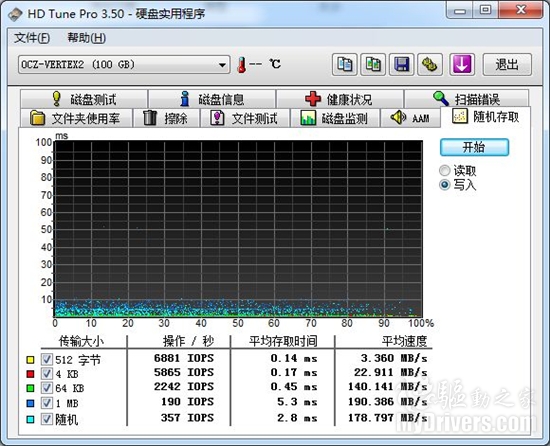Click the 190 IOPS value
The image size is (550, 446).
pyautogui.click(x=187, y=401)
